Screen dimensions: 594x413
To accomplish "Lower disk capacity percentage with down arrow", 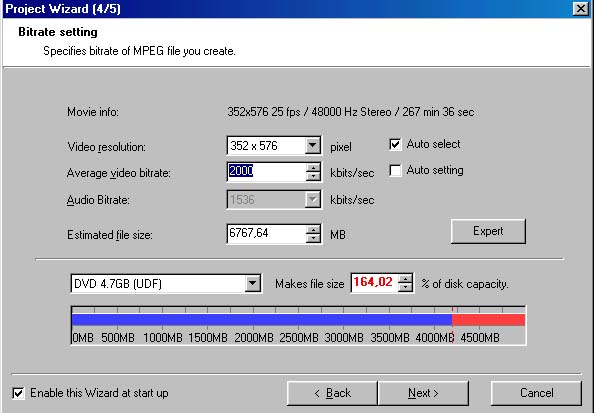I will pos(405,288).
